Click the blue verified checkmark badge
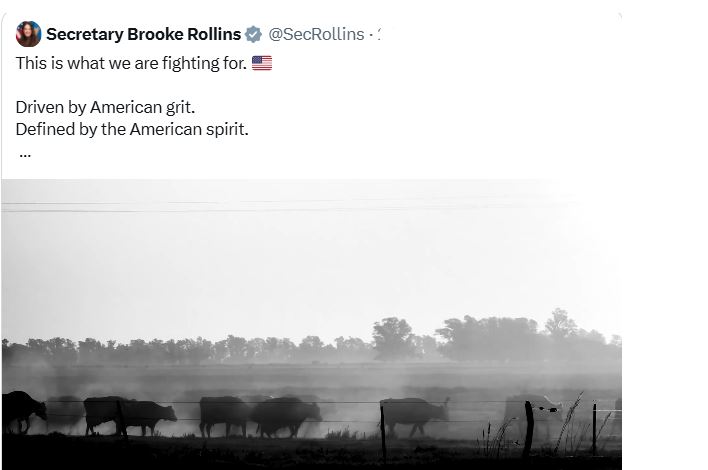The width and height of the screenshot is (708, 470). pos(255,34)
